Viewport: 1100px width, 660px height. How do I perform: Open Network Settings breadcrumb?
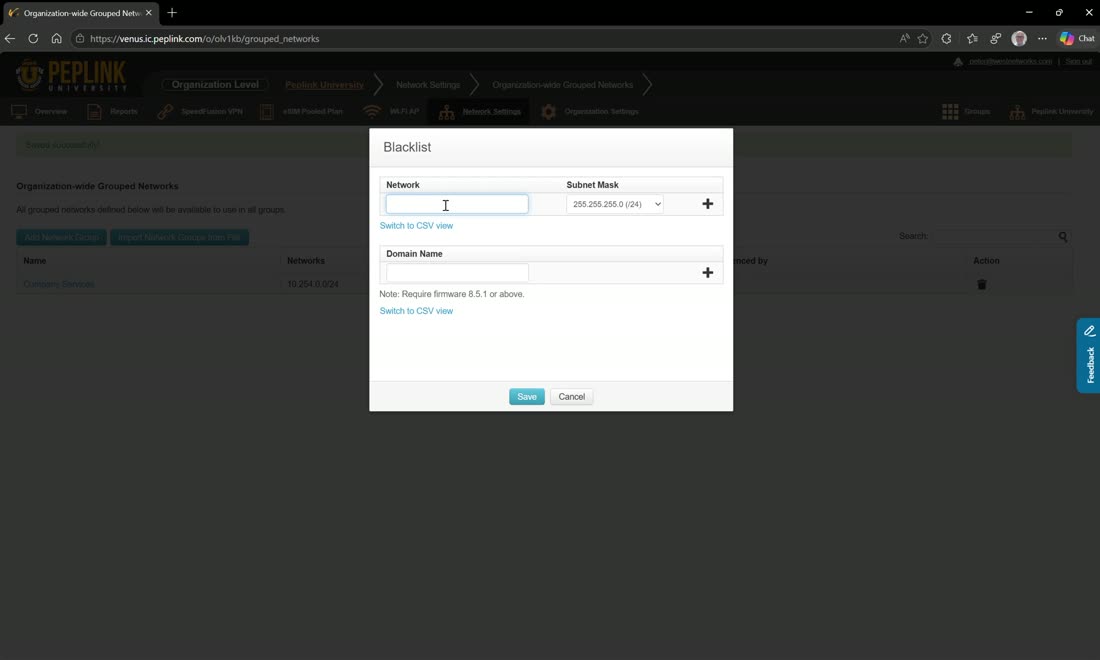pos(428,85)
